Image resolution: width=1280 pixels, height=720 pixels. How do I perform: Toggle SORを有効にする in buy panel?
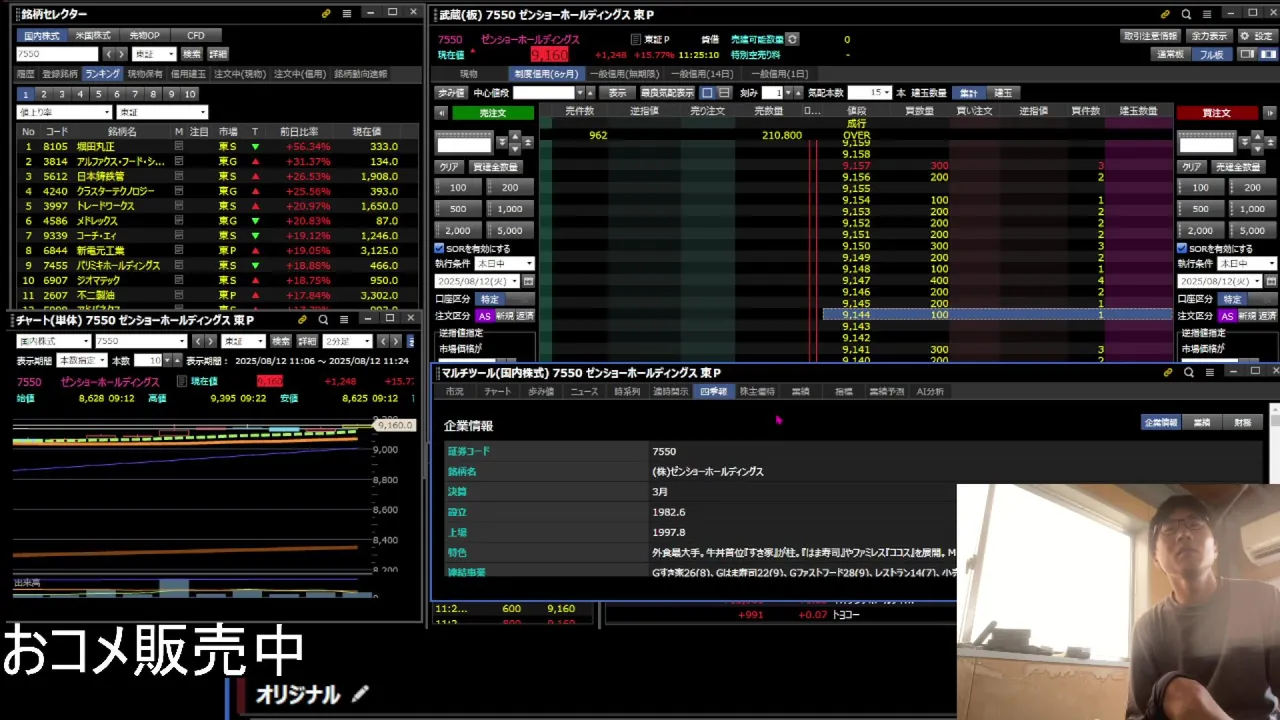click(x=1181, y=248)
